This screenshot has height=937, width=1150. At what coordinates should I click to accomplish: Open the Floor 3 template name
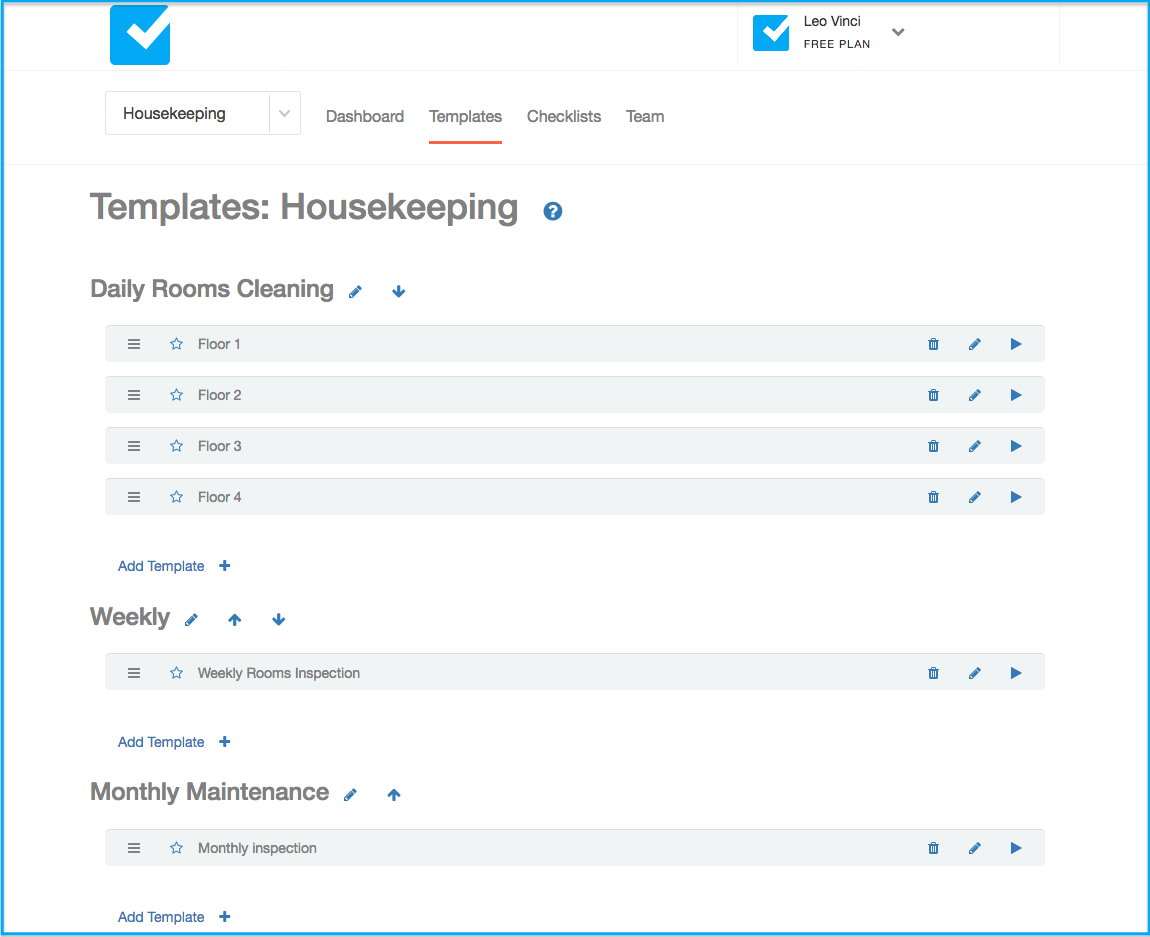(219, 446)
